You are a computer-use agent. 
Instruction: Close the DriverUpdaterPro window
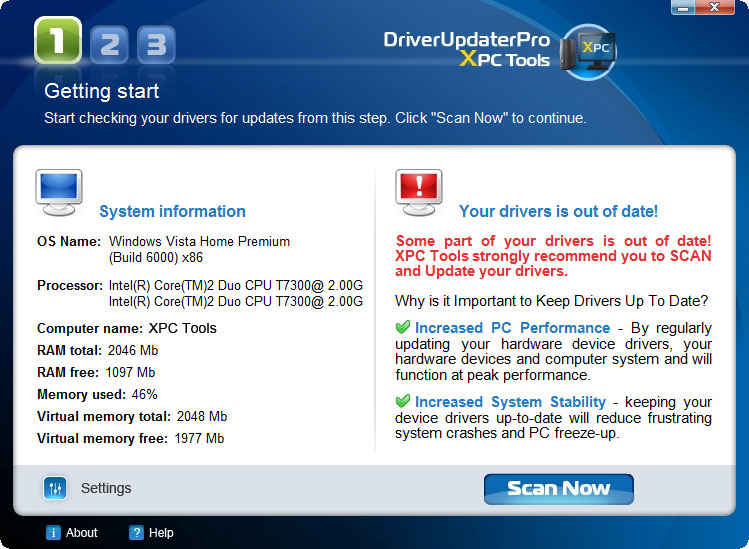coord(715,7)
